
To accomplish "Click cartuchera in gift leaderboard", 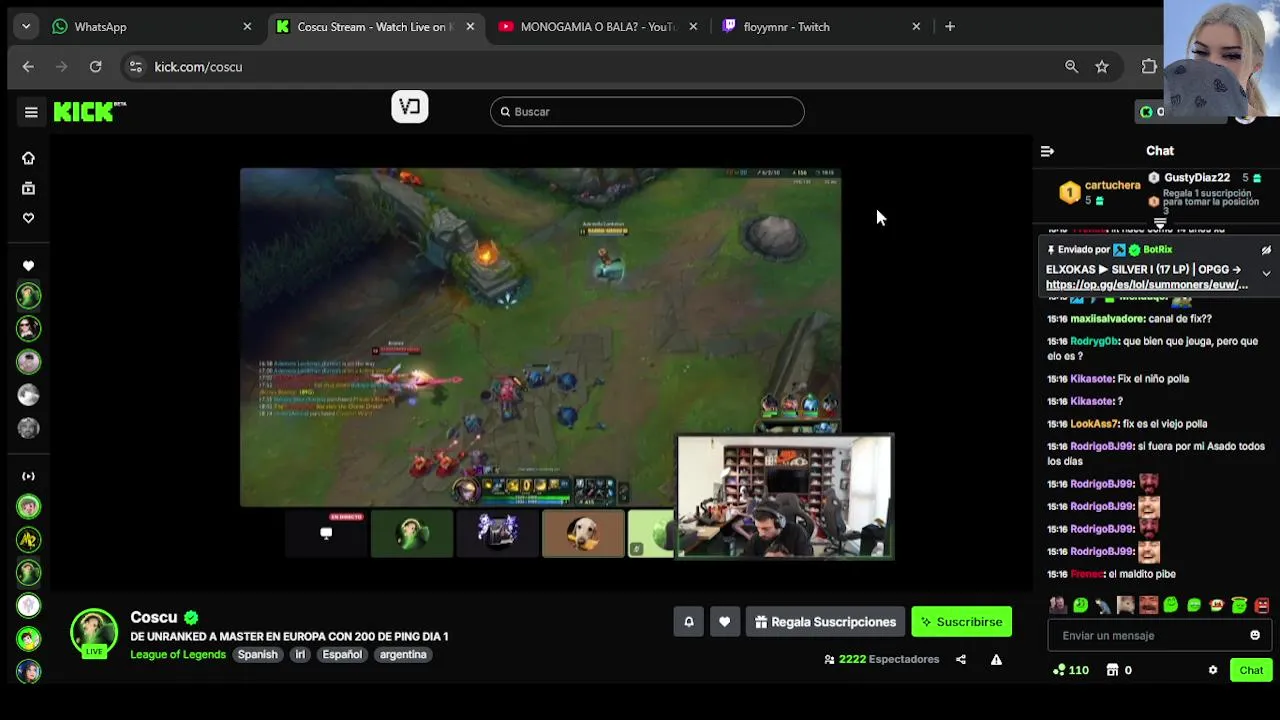I will 1112,185.
